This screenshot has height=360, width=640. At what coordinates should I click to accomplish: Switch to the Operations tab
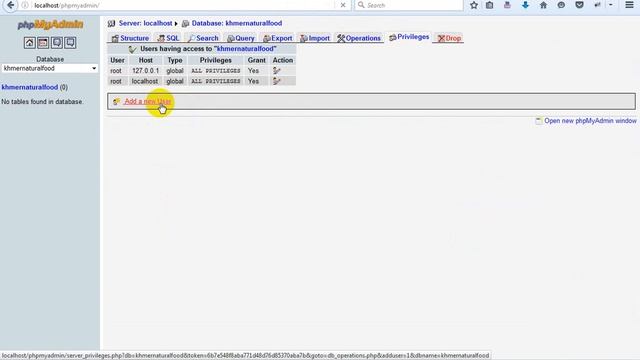[359, 38]
